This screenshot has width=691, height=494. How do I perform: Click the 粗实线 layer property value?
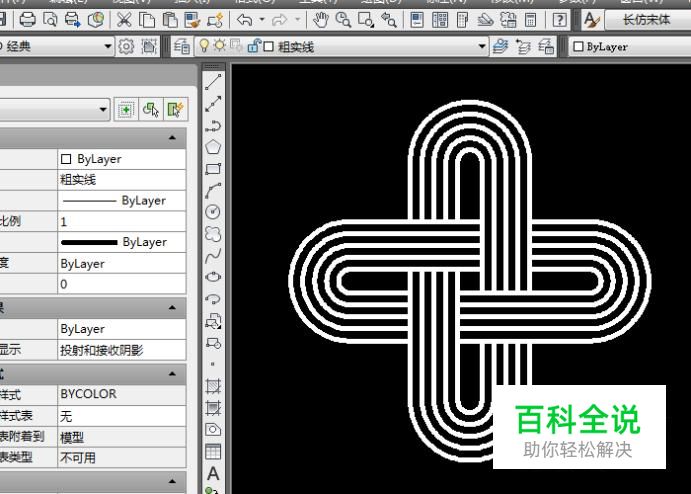pos(122,180)
